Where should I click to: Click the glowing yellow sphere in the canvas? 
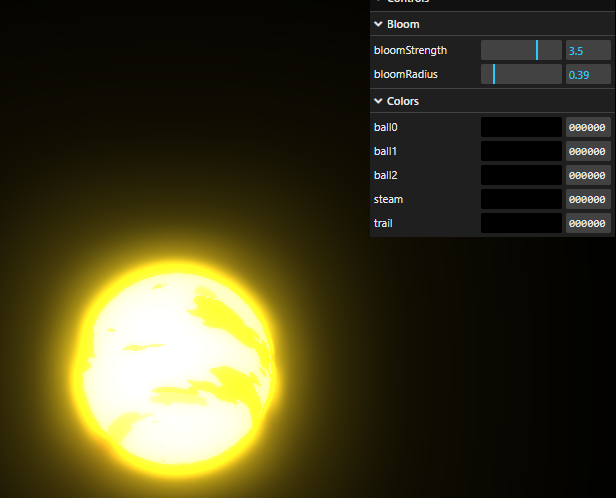(x=176, y=365)
